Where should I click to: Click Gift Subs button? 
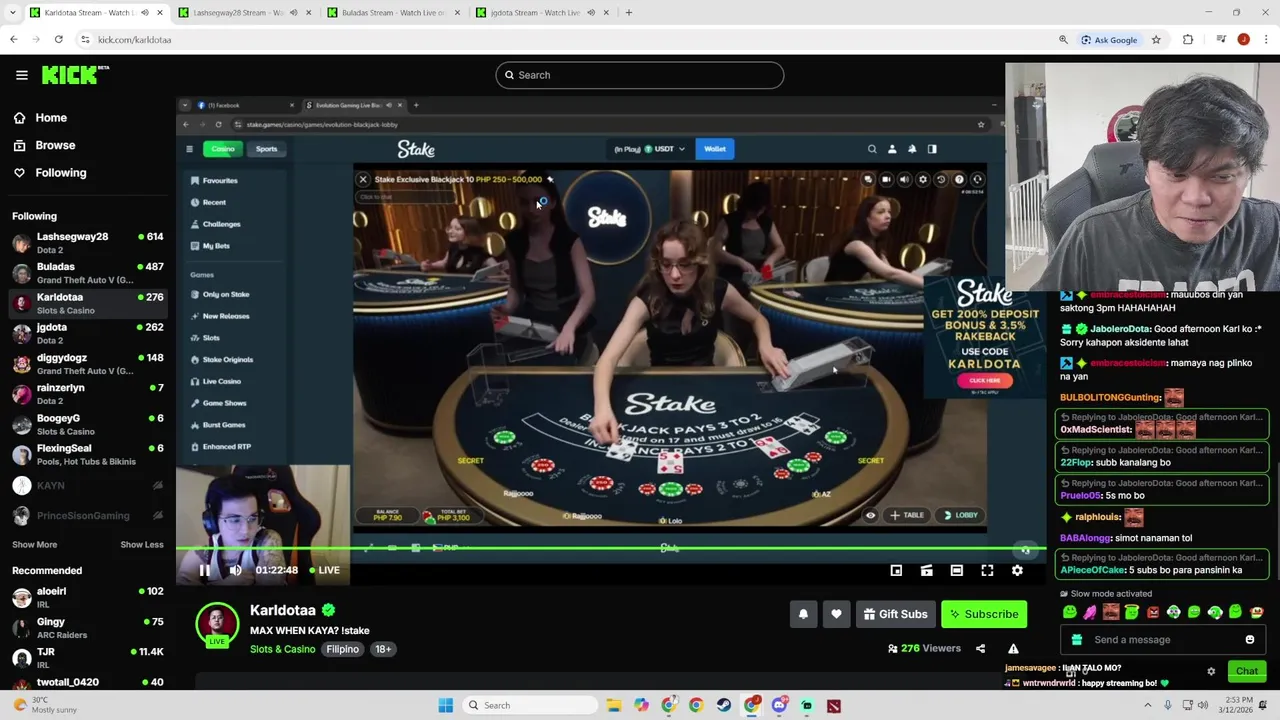895,614
